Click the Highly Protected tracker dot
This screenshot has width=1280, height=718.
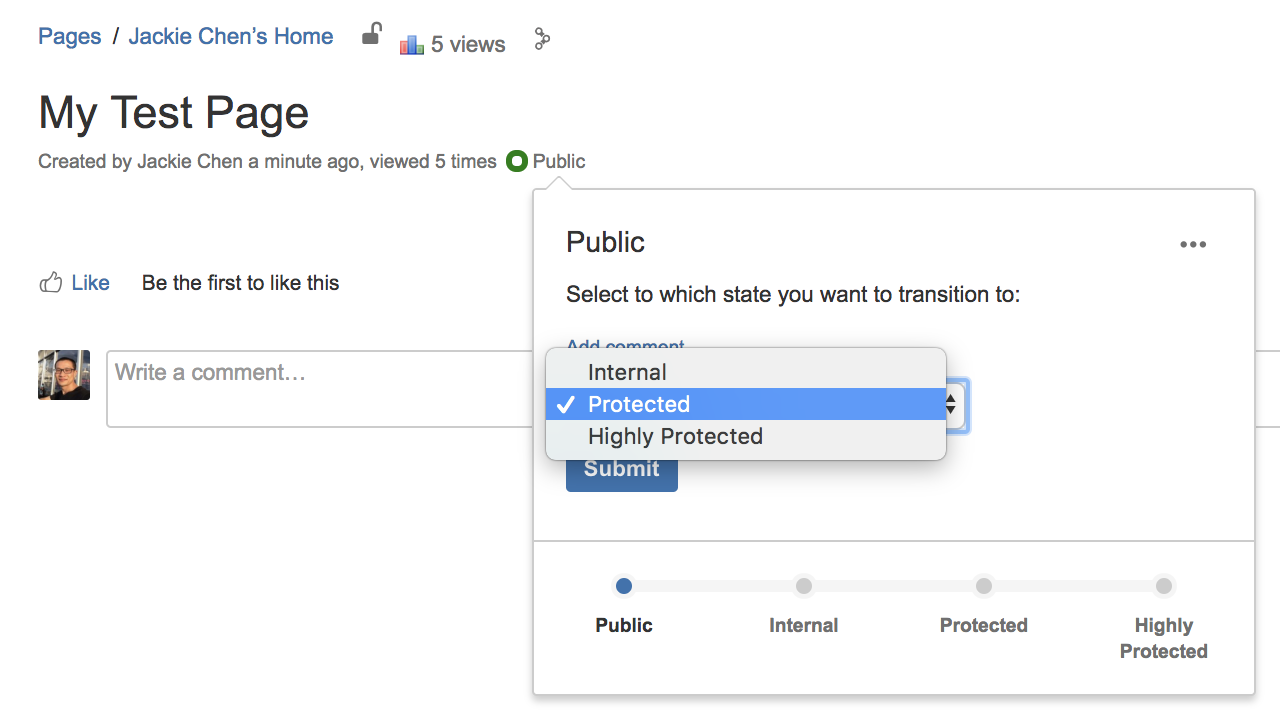[1164, 586]
